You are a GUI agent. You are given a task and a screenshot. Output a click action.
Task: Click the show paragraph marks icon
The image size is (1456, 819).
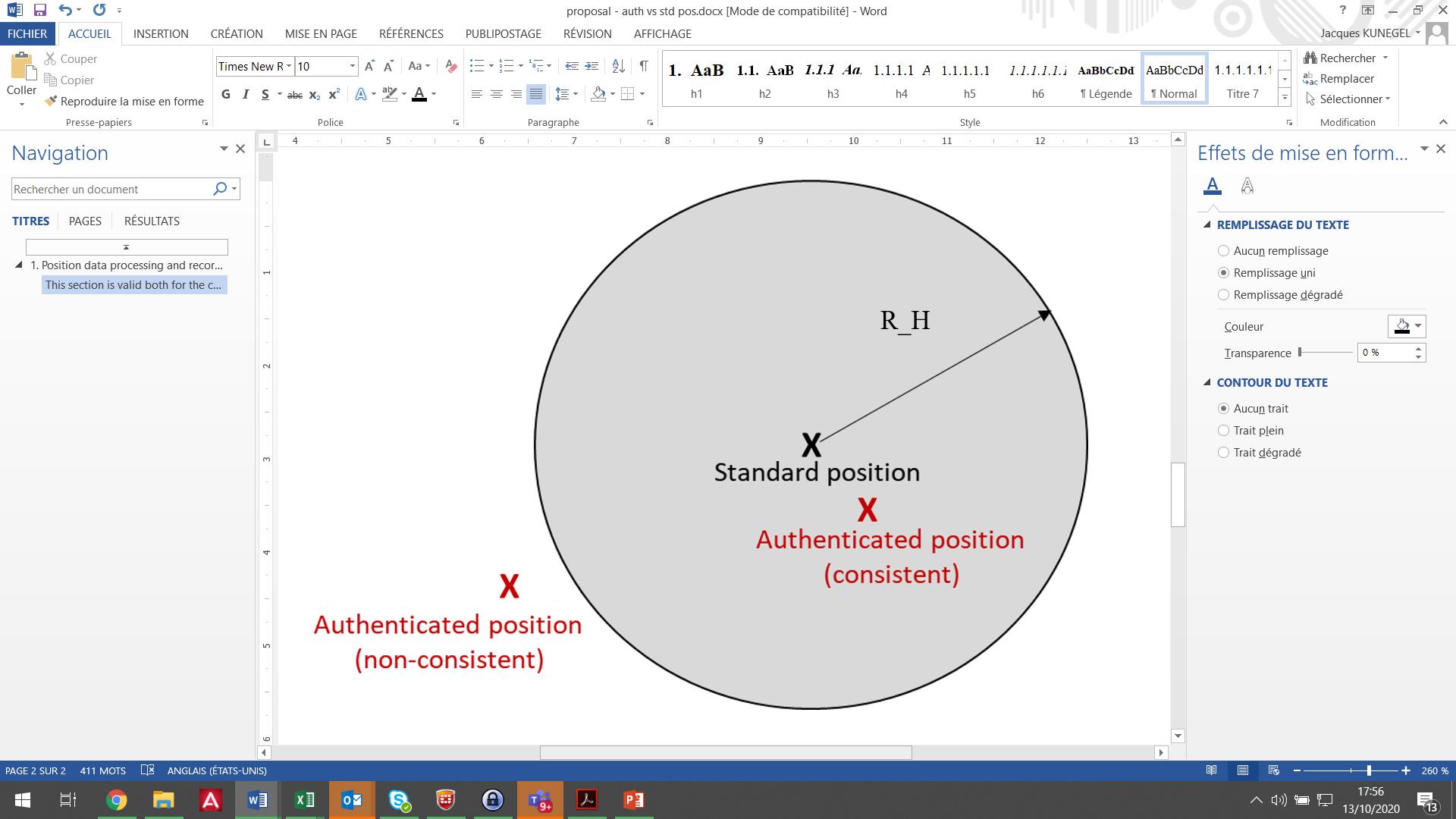click(643, 66)
